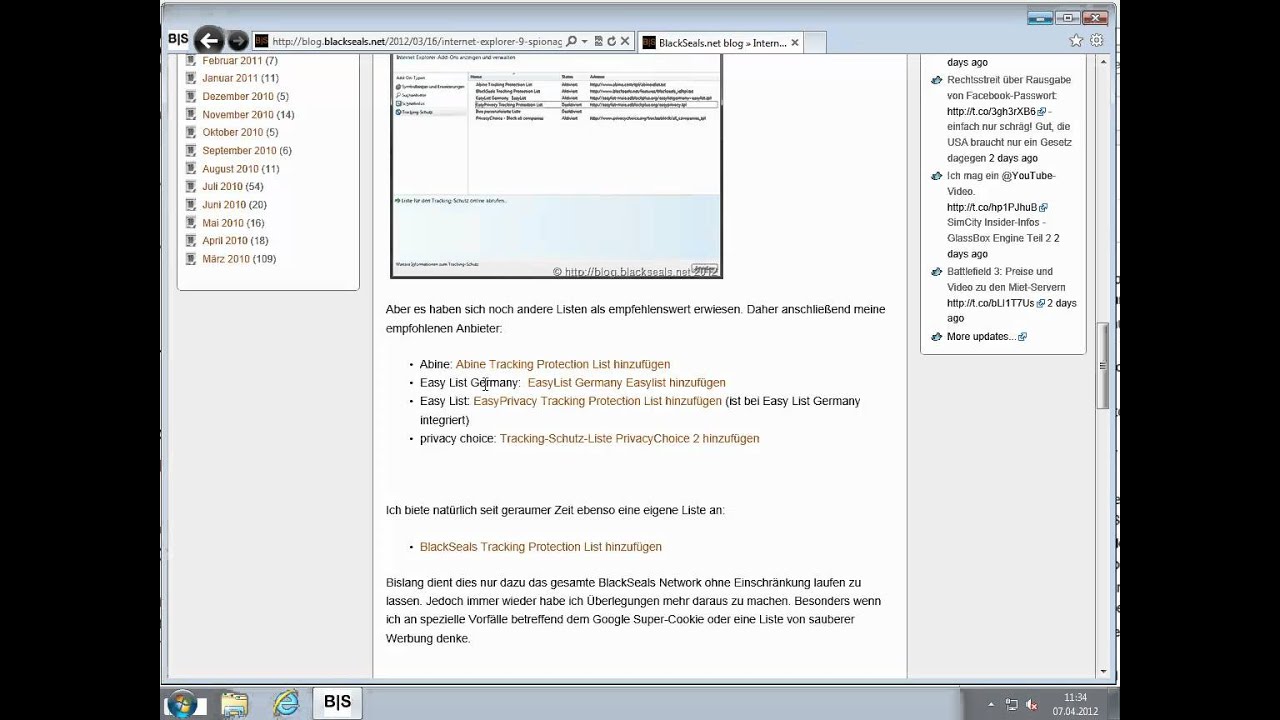The image size is (1280, 720).
Task: Toggle compatibility view icon in address bar
Action: click(599, 41)
